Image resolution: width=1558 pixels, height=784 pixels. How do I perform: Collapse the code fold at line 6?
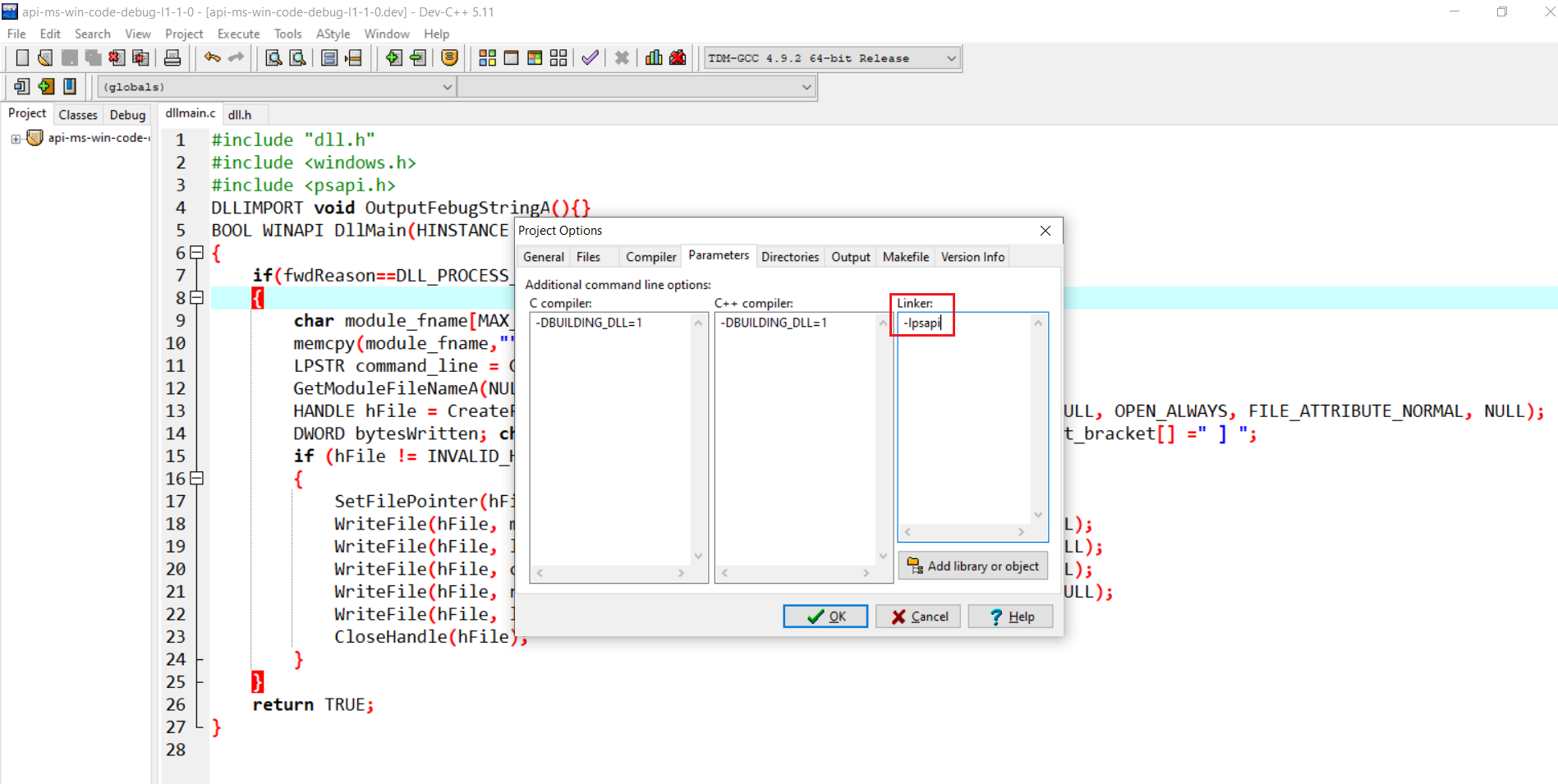pyautogui.click(x=196, y=252)
